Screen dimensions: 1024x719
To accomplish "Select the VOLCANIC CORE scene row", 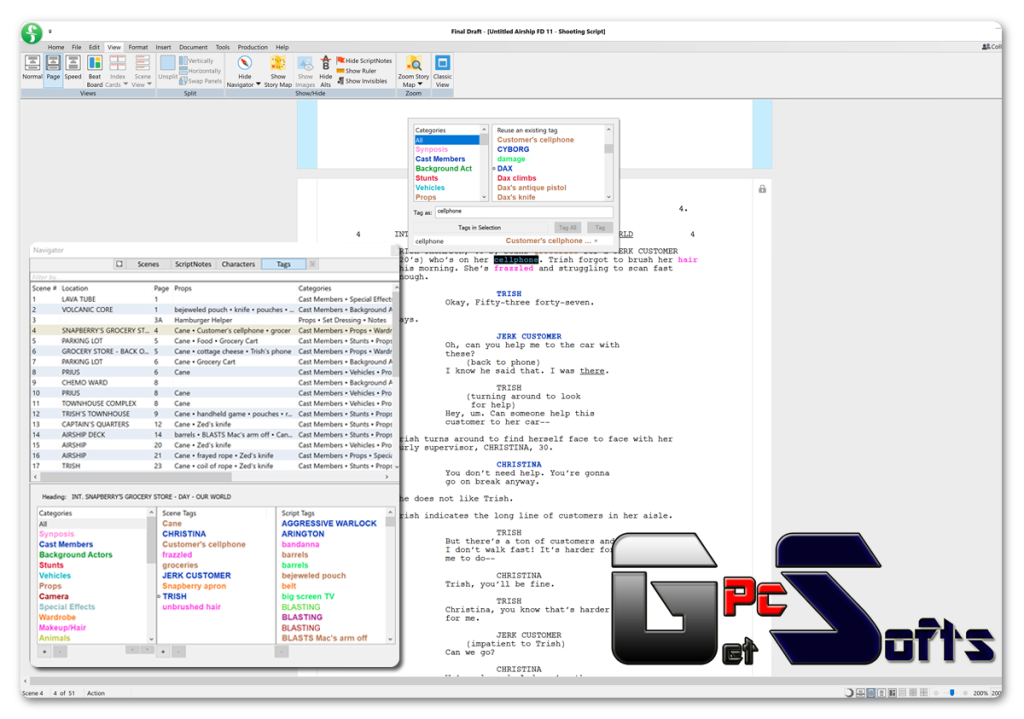I will pyautogui.click(x=213, y=310).
